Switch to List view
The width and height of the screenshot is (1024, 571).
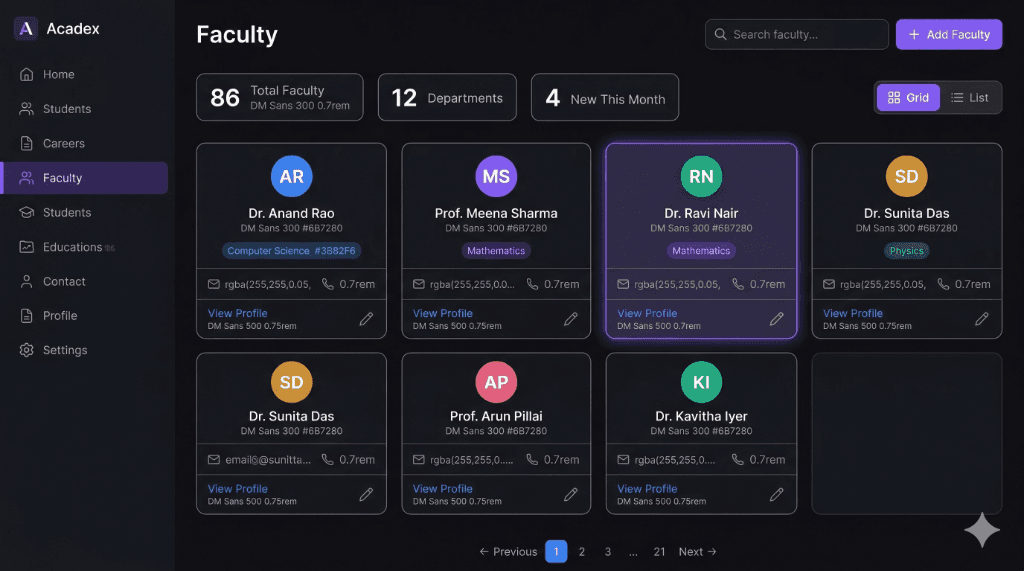click(970, 98)
